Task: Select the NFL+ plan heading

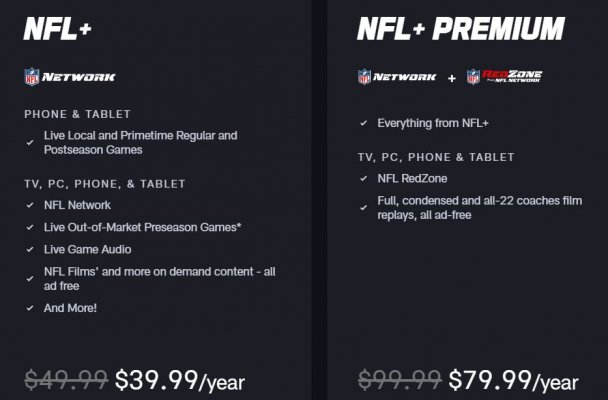Action: 57,29
